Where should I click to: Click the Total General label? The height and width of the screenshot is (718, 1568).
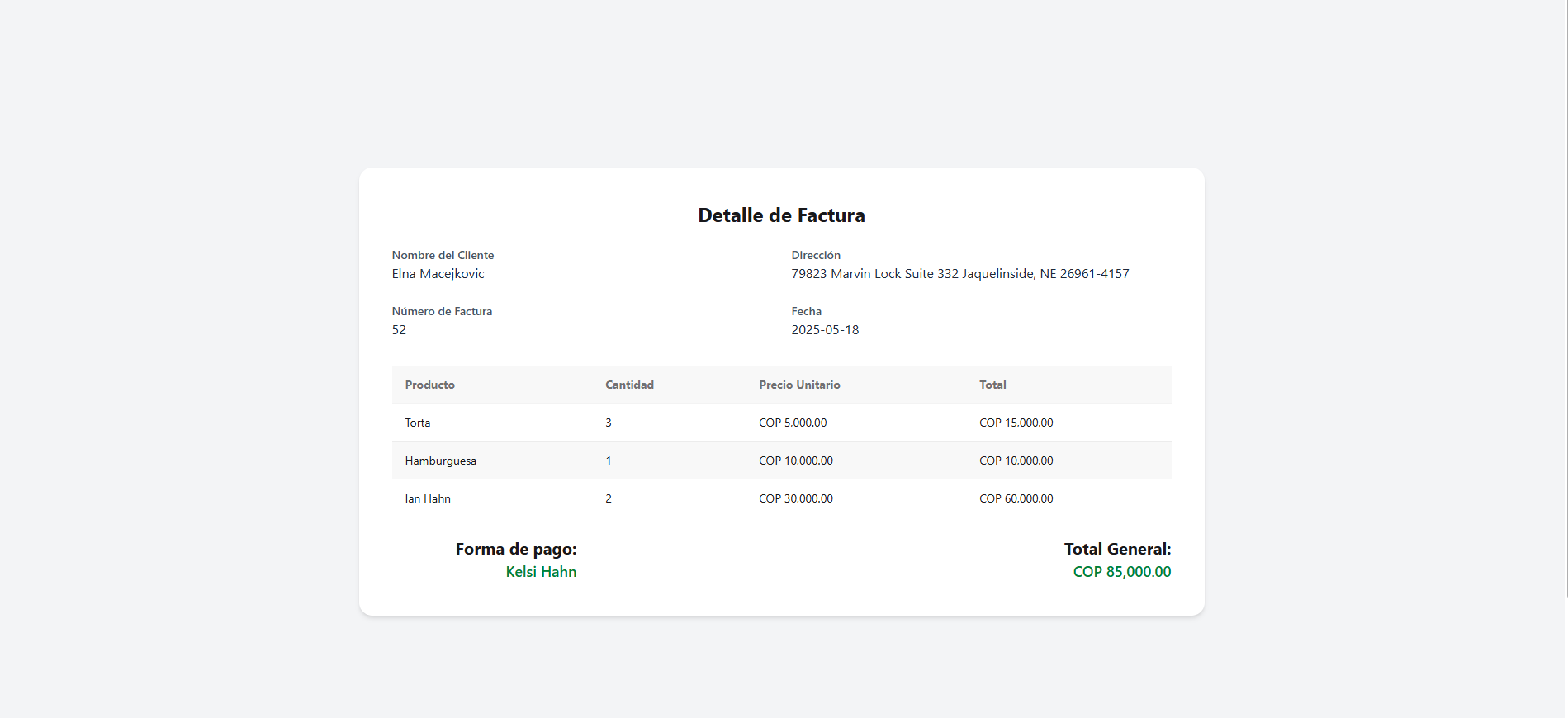pyautogui.click(x=1117, y=549)
